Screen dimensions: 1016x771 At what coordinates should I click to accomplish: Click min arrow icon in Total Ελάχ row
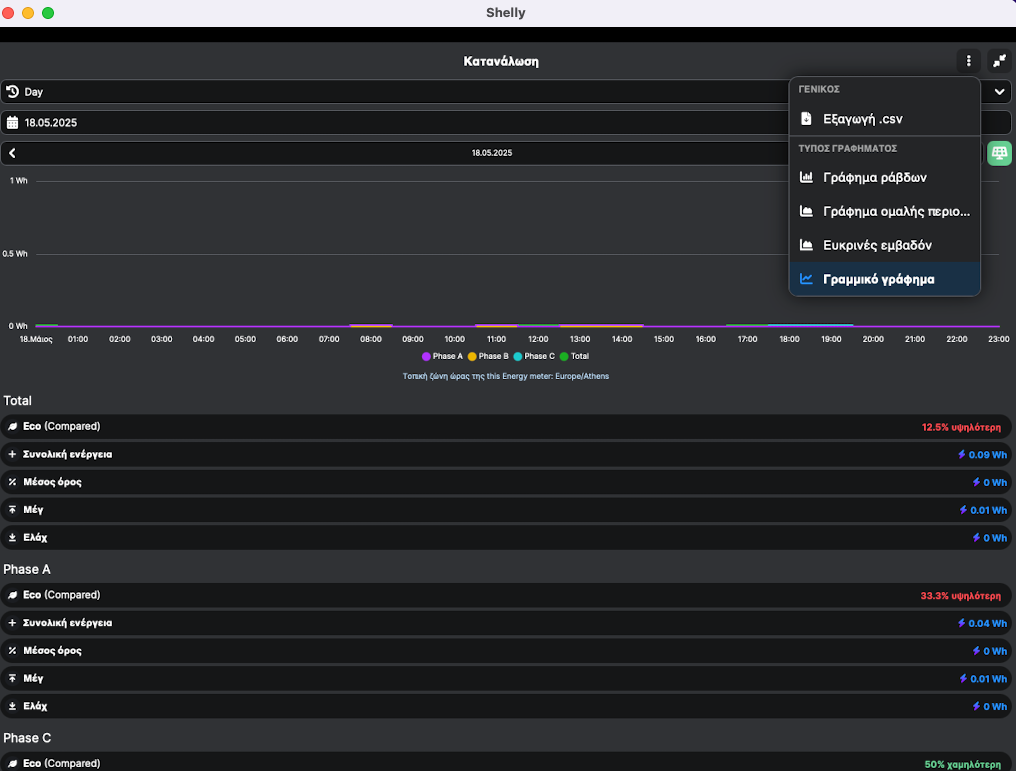pyautogui.click(x=12, y=538)
